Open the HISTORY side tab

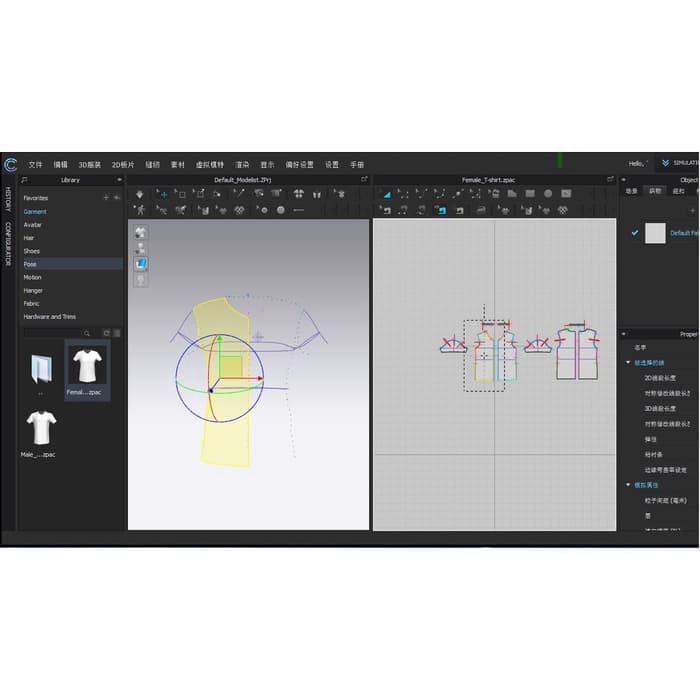pyautogui.click(x=8, y=199)
